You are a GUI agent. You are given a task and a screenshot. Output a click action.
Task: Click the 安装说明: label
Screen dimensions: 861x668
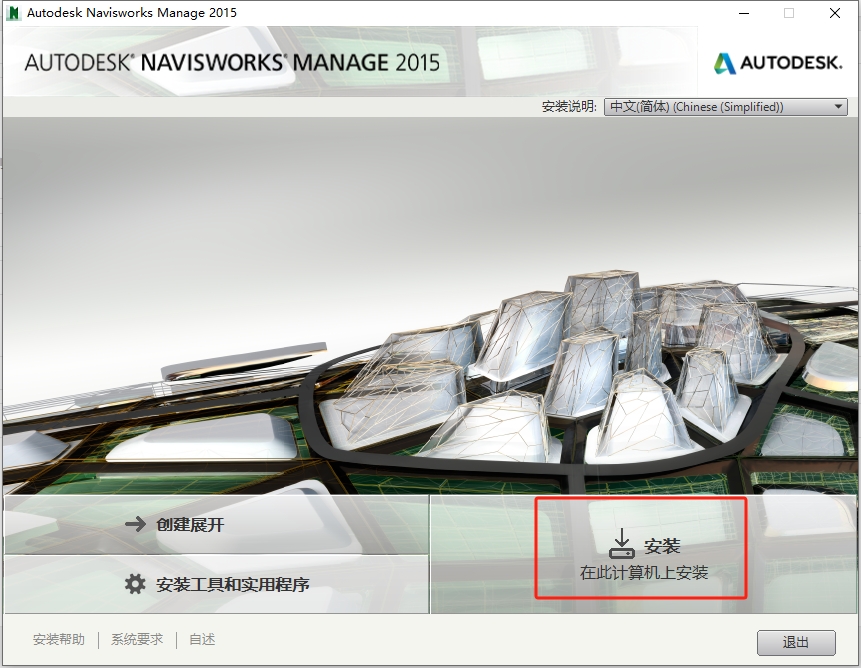(x=569, y=106)
